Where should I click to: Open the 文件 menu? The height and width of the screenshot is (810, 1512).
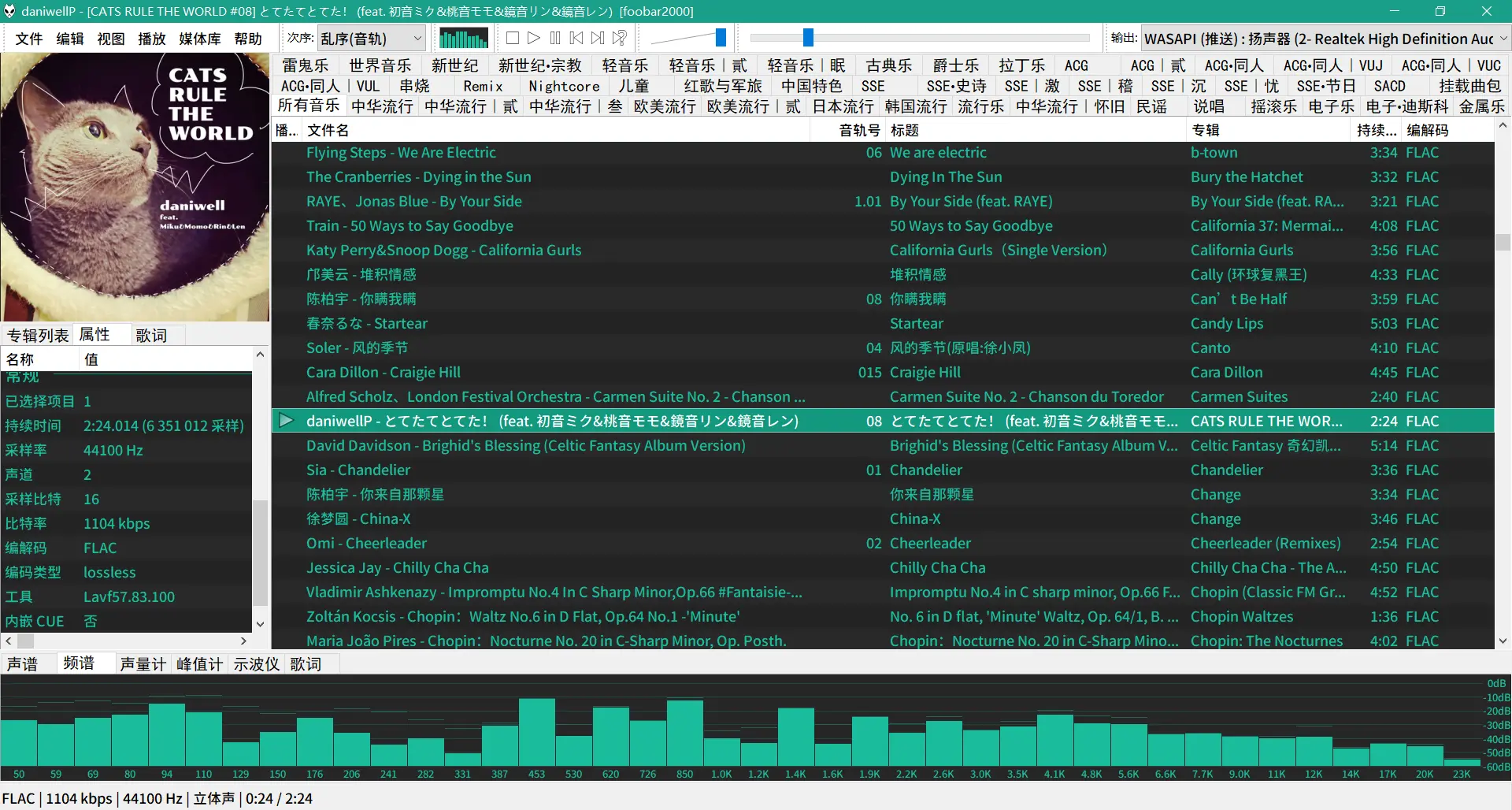click(x=29, y=39)
